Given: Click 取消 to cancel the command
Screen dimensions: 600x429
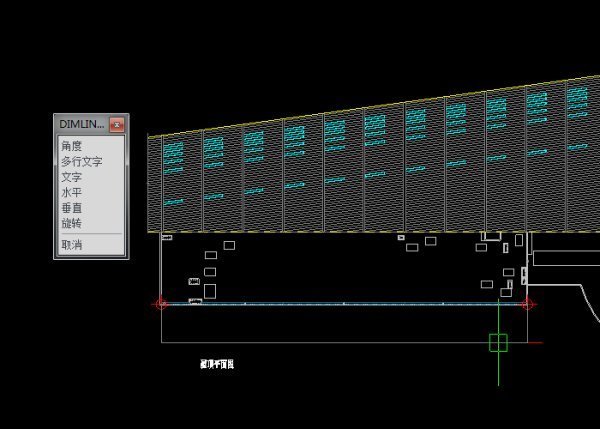Looking at the screenshot, I should point(71,244).
